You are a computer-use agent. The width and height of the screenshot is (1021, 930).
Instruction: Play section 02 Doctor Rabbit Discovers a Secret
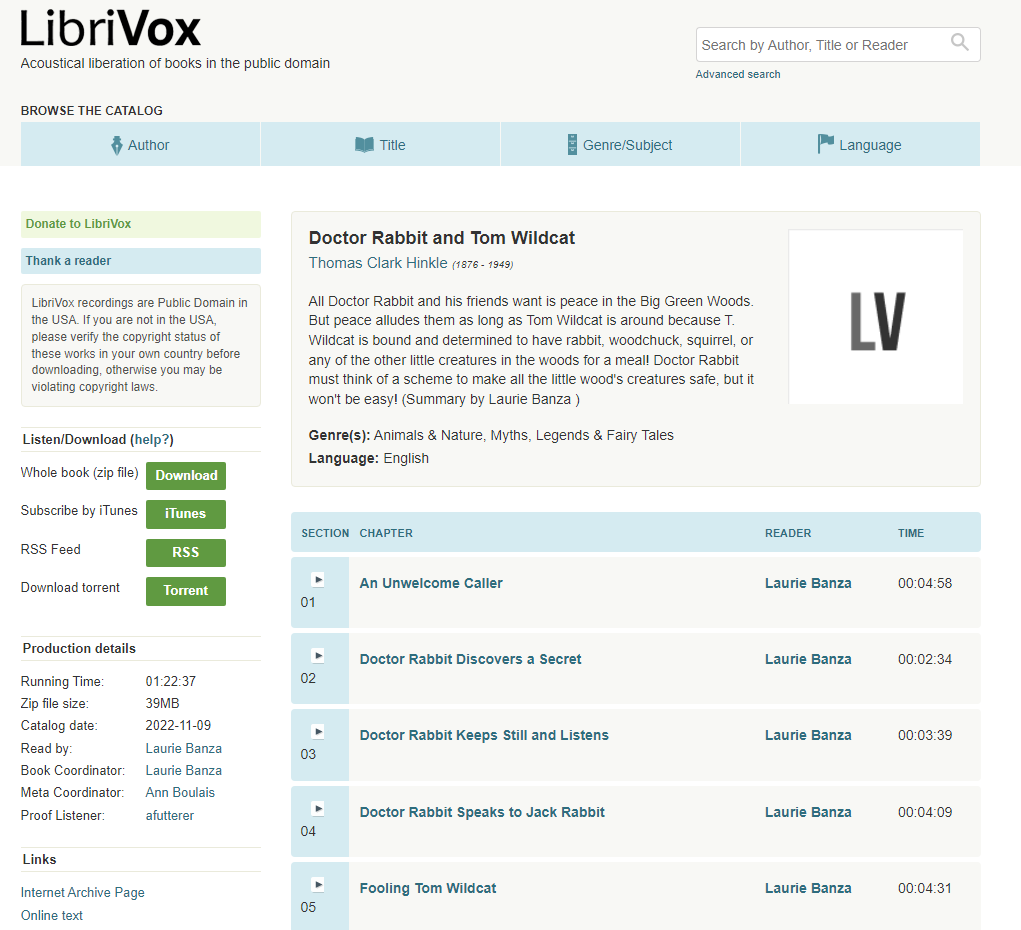pyautogui.click(x=318, y=655)
